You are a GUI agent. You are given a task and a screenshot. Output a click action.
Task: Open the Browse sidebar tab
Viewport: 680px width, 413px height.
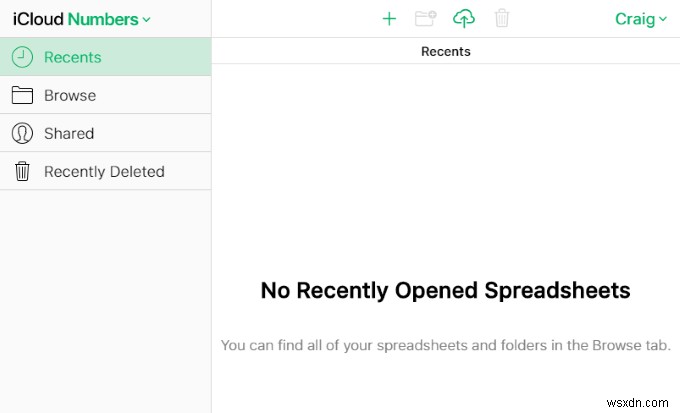point(105,95)
